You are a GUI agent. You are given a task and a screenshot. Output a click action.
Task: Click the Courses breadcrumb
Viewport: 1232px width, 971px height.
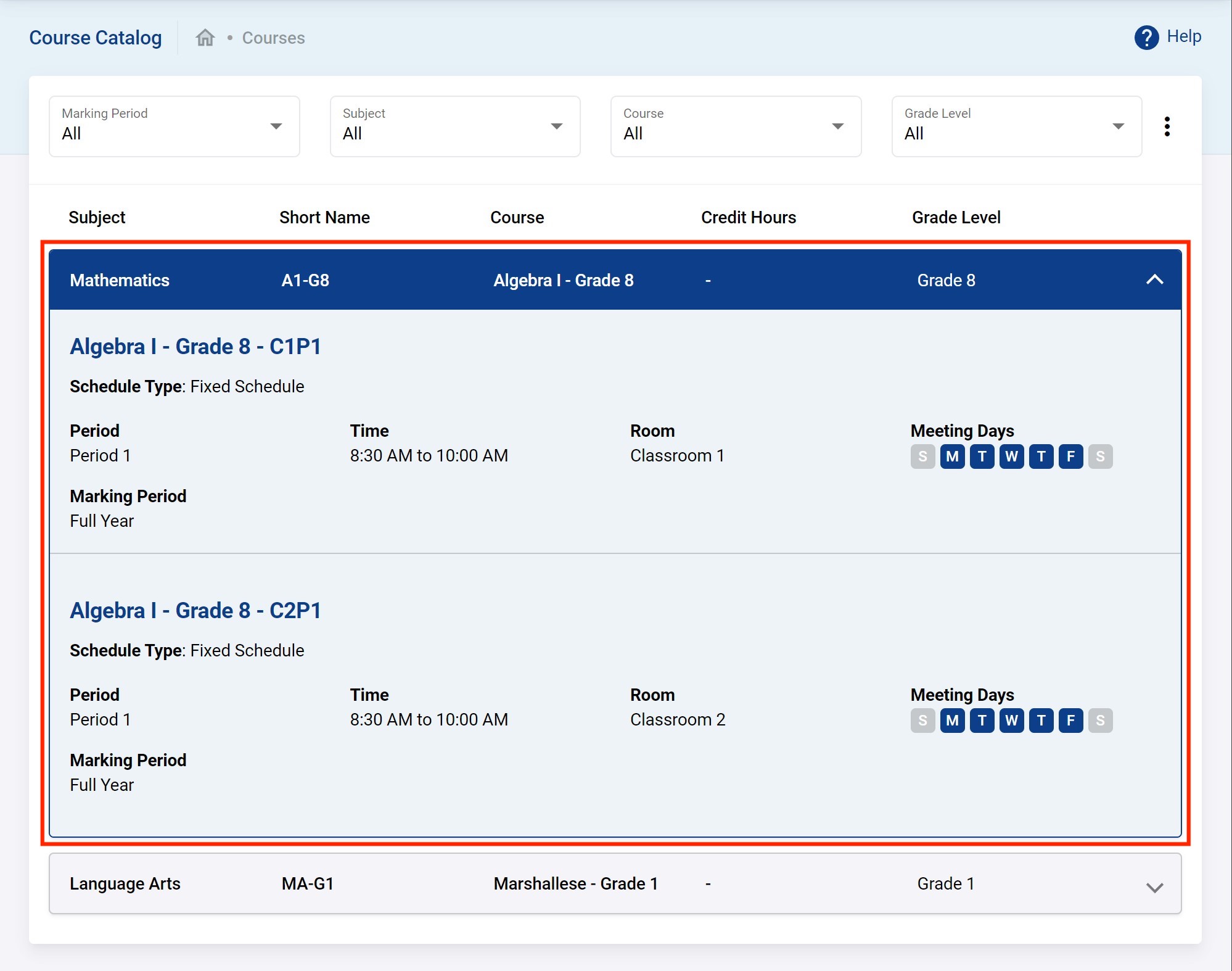[x=273, y=38]
